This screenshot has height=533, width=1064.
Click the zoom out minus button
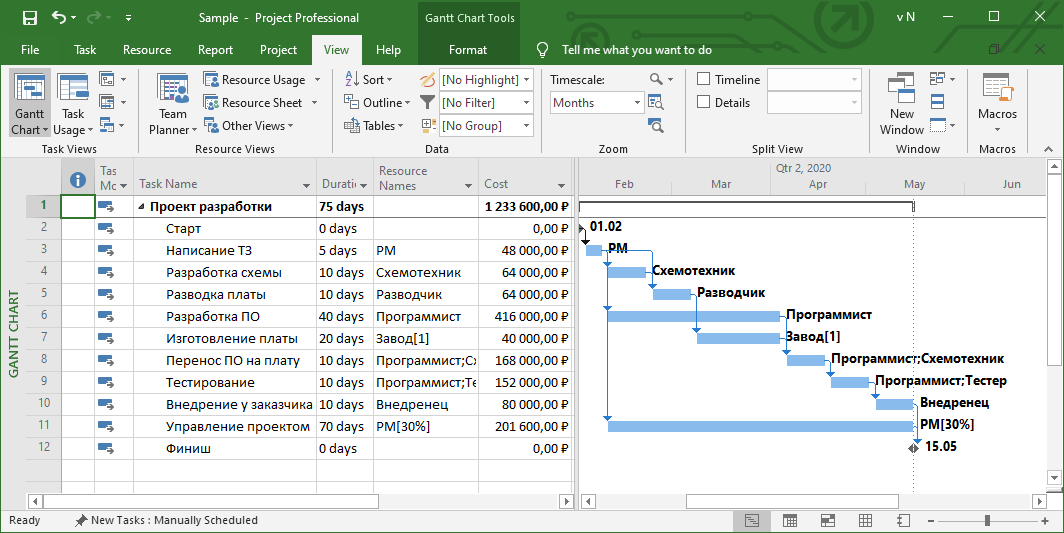931,521
